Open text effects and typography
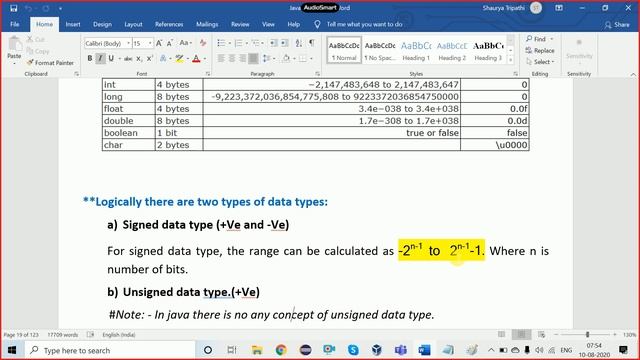 [x=163, y=59]
